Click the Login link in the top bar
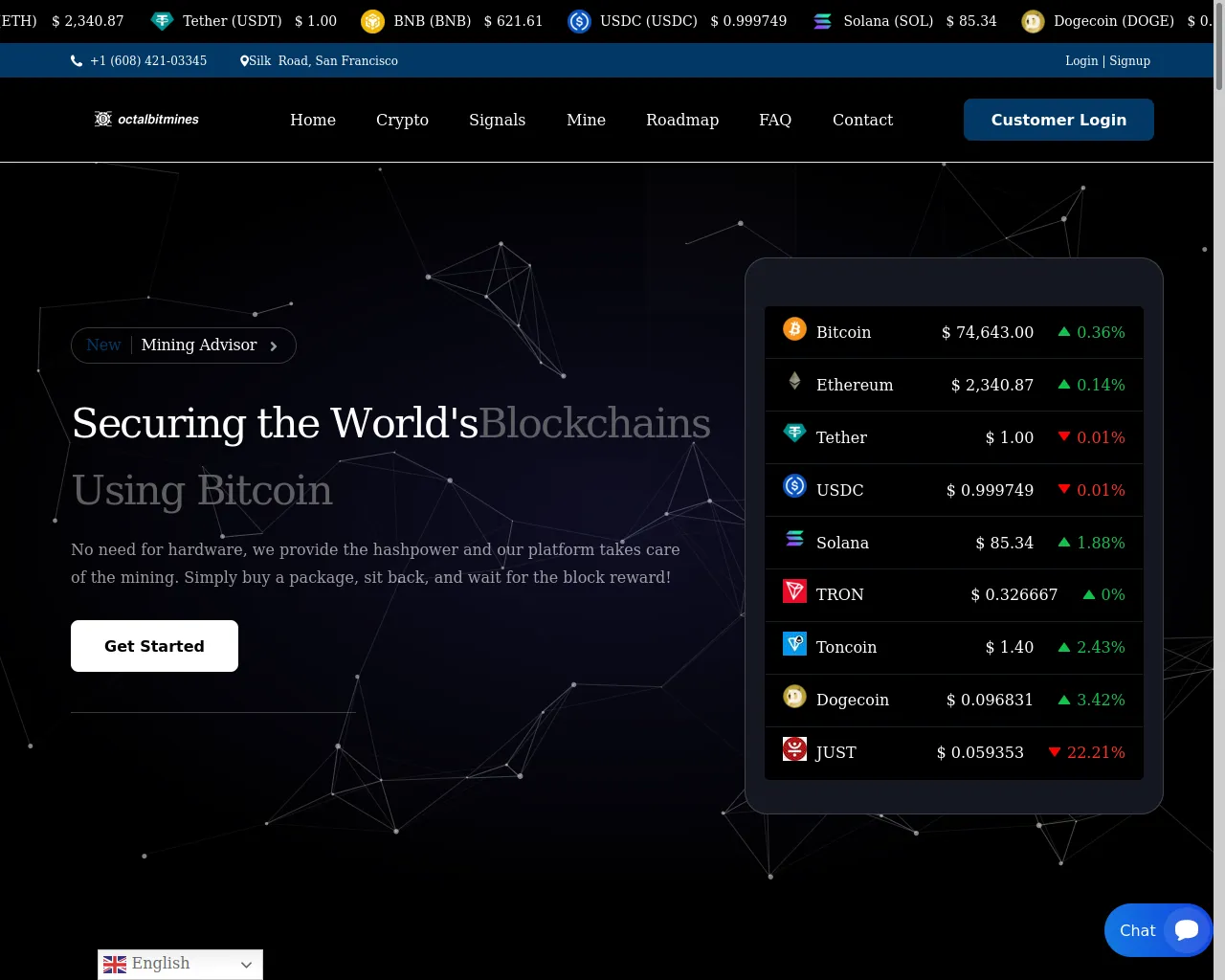This screenshot has width=1225, height=980. click(x=1081, y=60)
